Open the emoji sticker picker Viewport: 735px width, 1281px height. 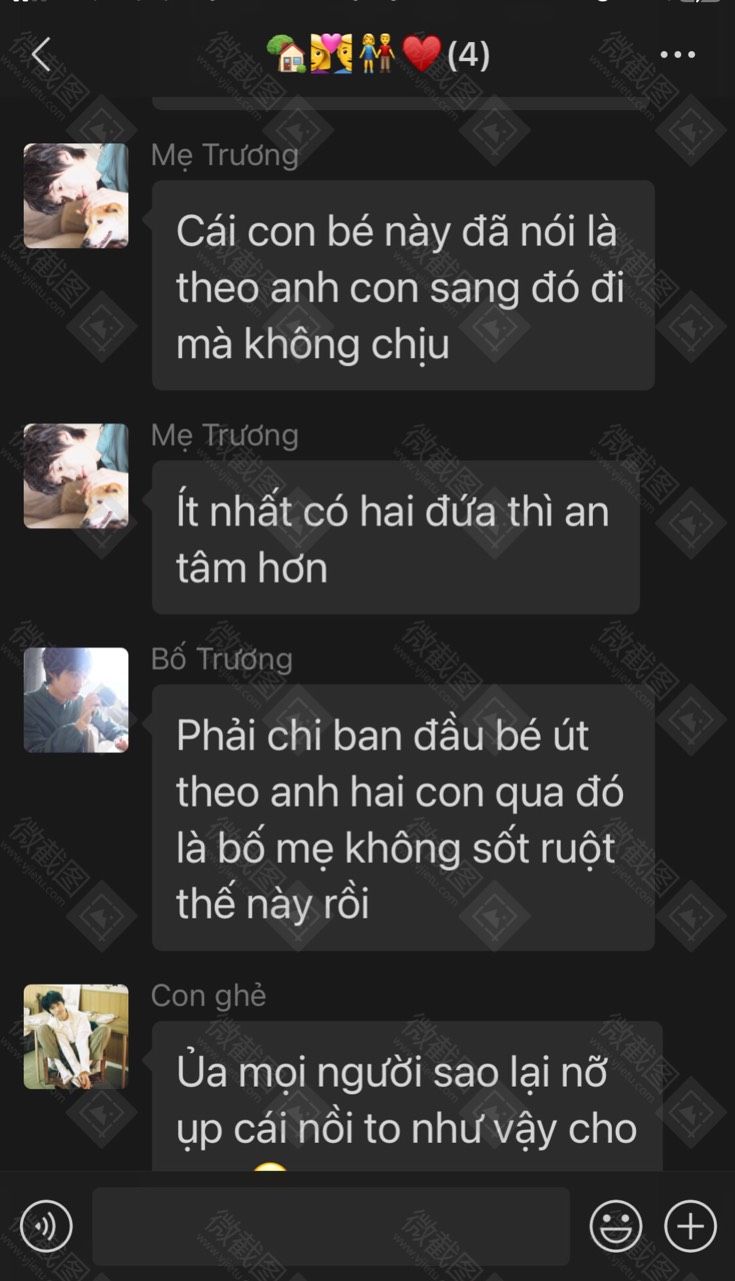click(615, 1226)
